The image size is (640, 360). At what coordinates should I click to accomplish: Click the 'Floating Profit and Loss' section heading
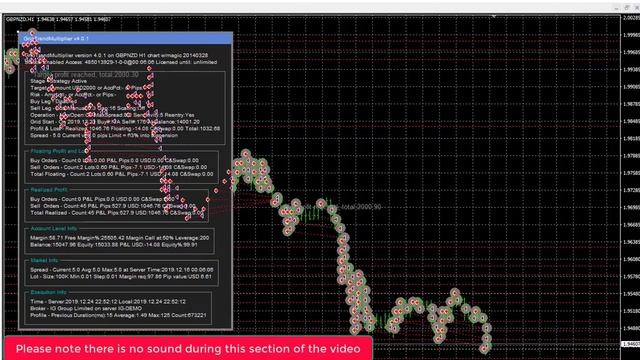click(x=59, y=151)
